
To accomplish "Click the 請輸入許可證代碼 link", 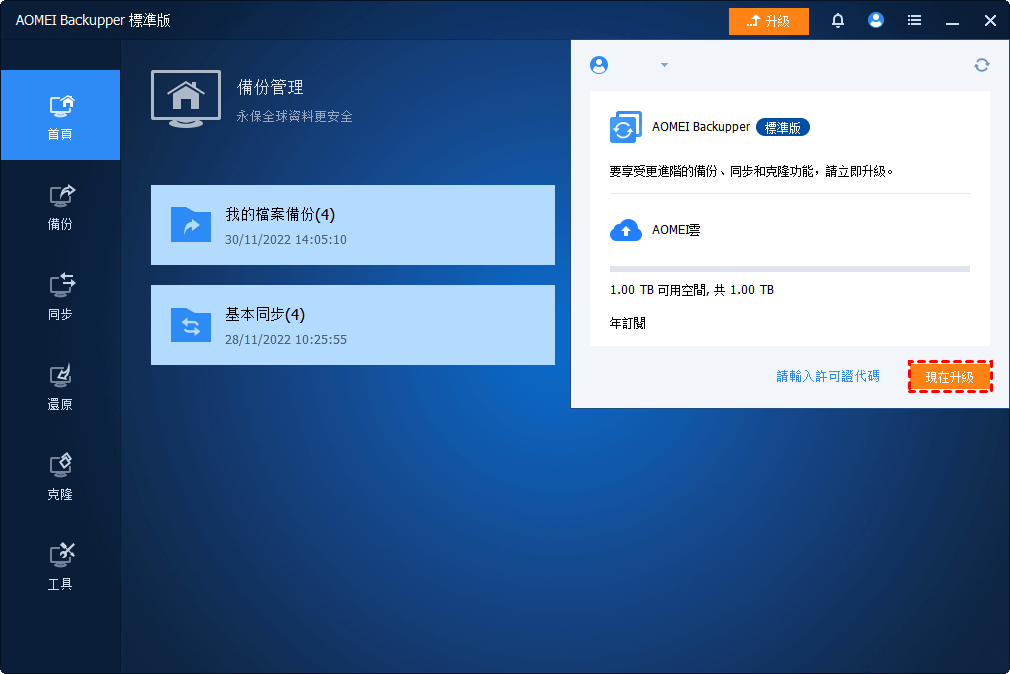I will tap(828, 376).
